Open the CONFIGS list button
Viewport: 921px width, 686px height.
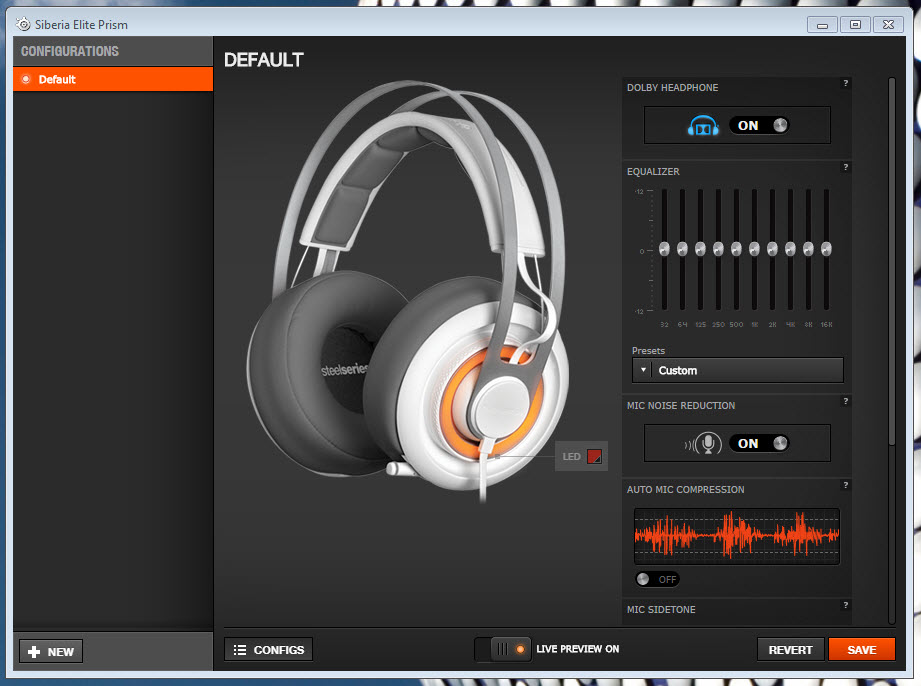(x=268, y=650)
